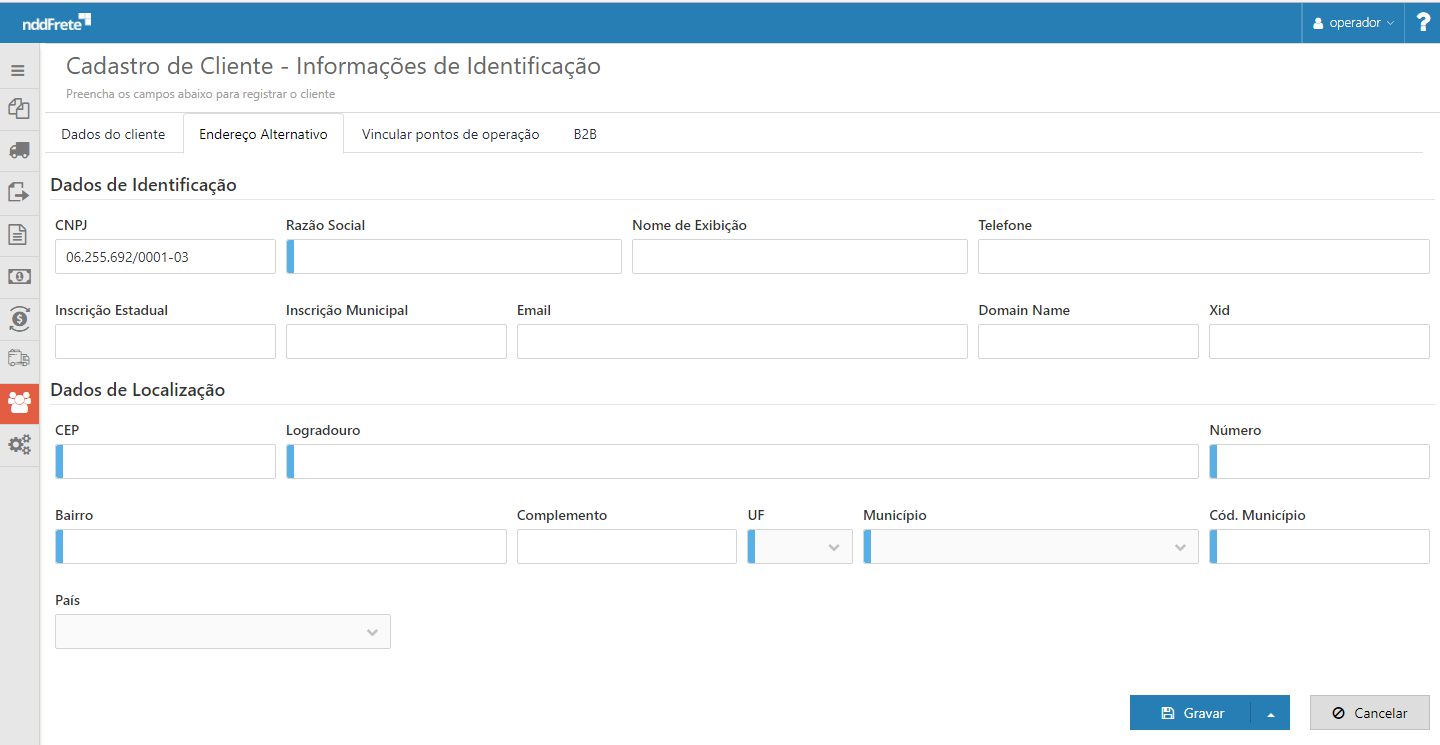
Task: Expand the Gravar button arrow options
Action: (x=1271, y=714)
